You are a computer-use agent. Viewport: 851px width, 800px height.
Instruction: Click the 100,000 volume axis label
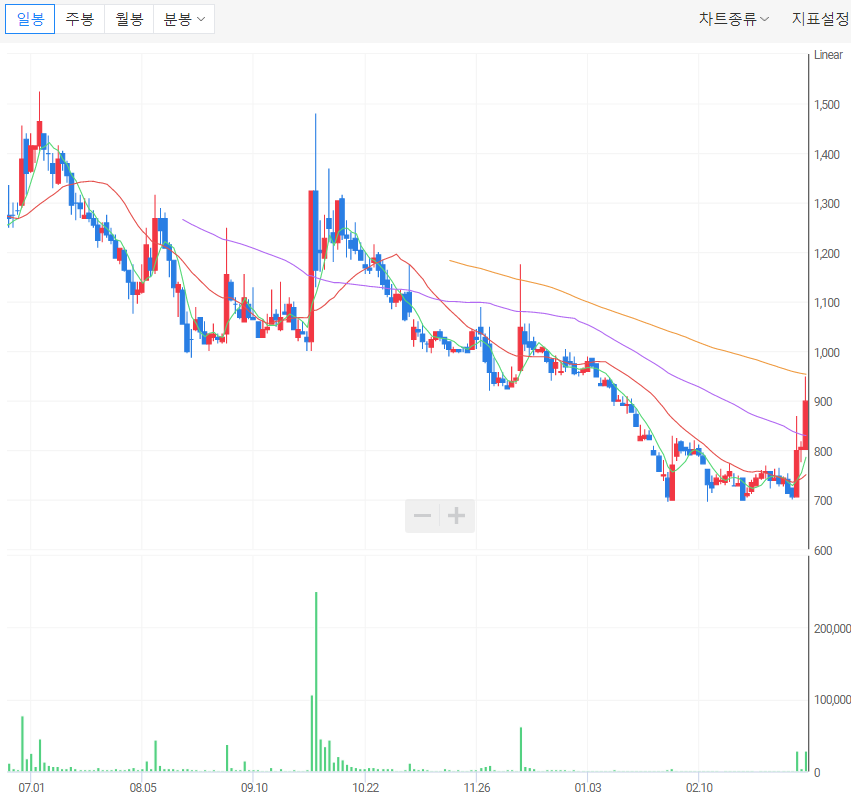pyautogui.click(x=832, y=700)
